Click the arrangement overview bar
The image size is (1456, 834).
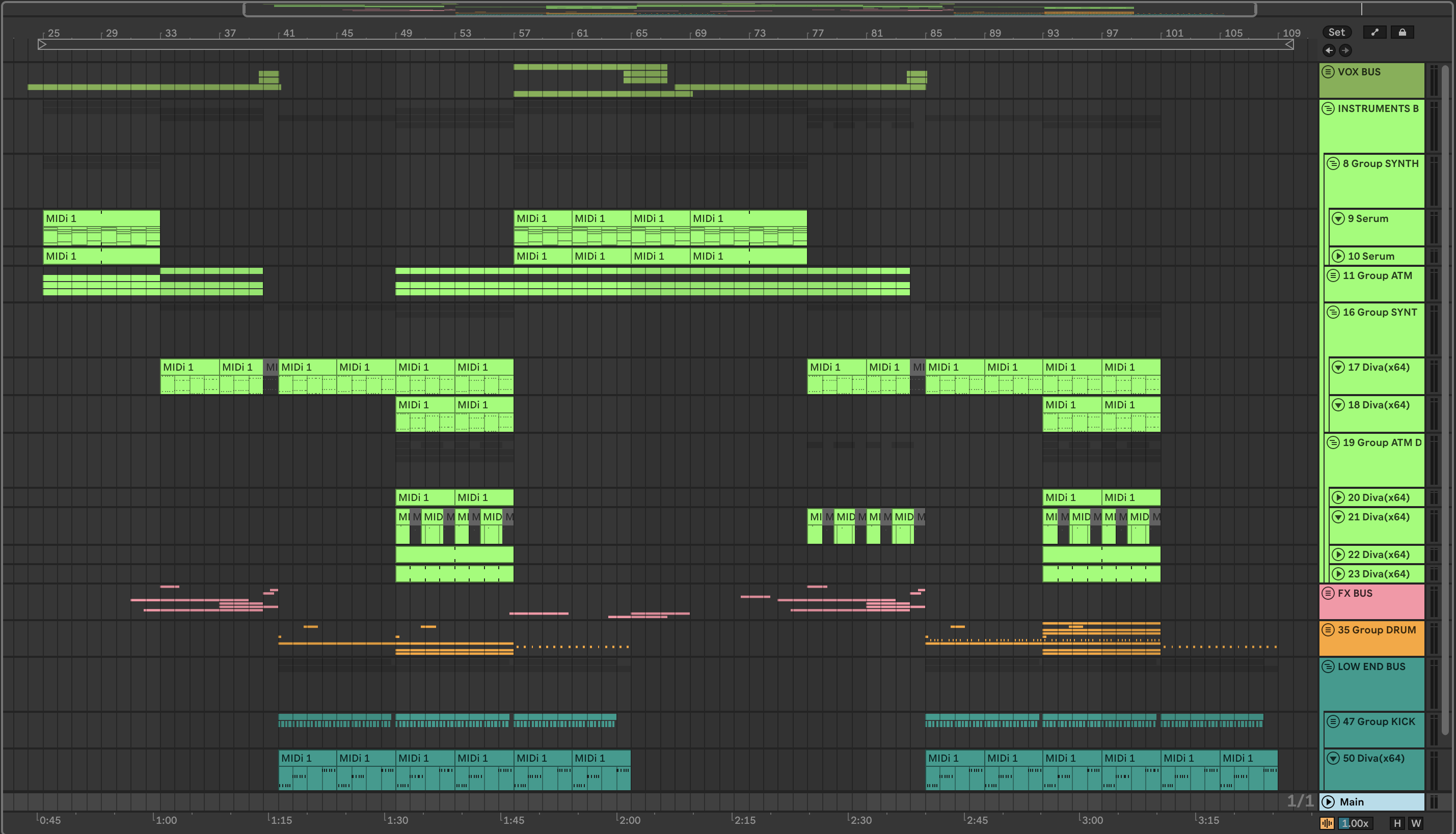tap(749, 9)
